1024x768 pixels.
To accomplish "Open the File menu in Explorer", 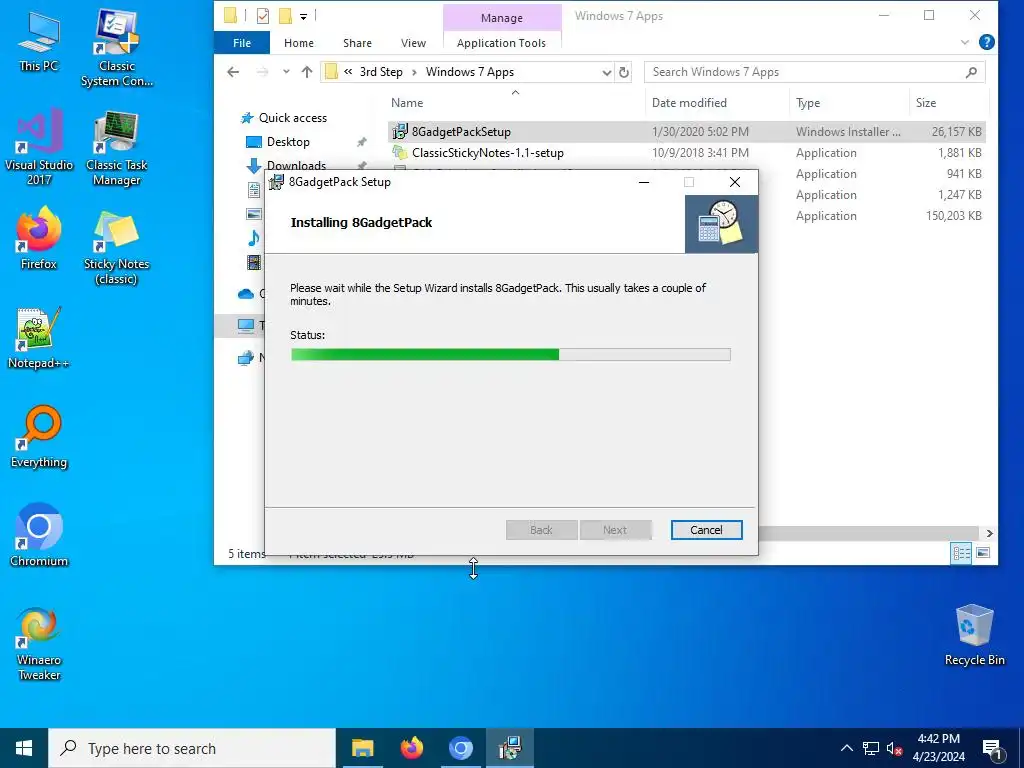I will [x=242, y=43].
